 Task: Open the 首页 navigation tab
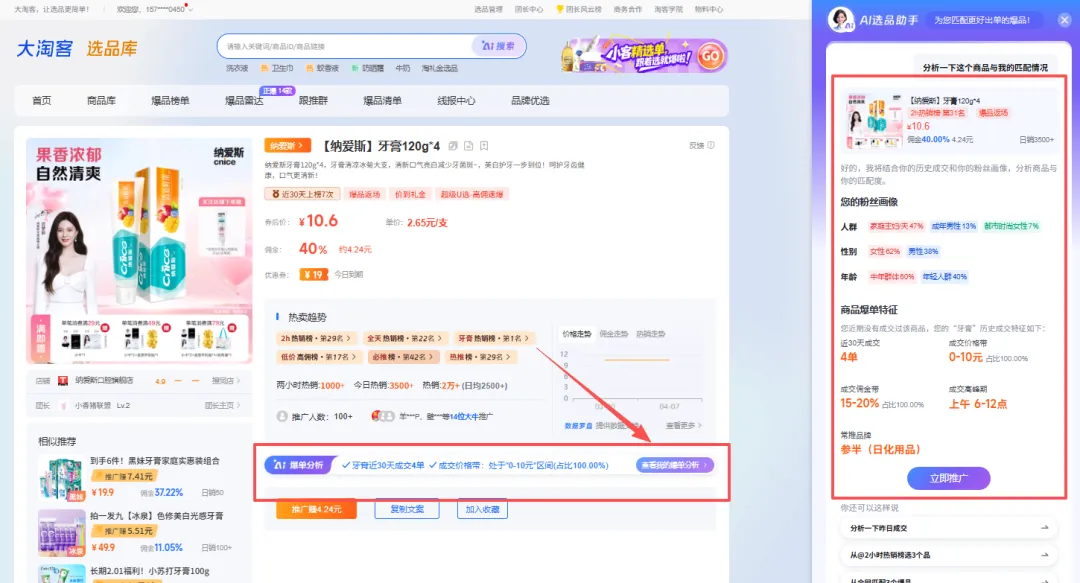click(41, 101)
